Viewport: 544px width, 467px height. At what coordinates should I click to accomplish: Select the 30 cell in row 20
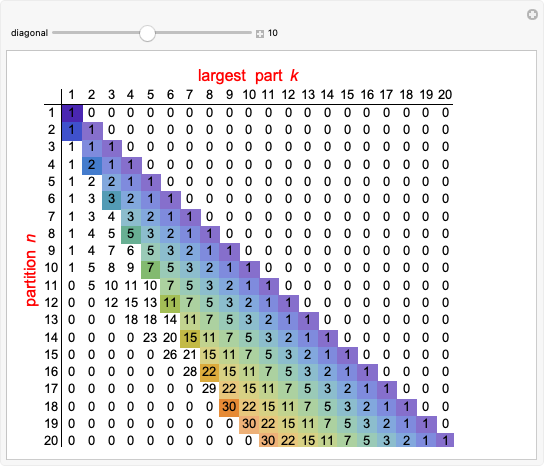pos(269,441)
